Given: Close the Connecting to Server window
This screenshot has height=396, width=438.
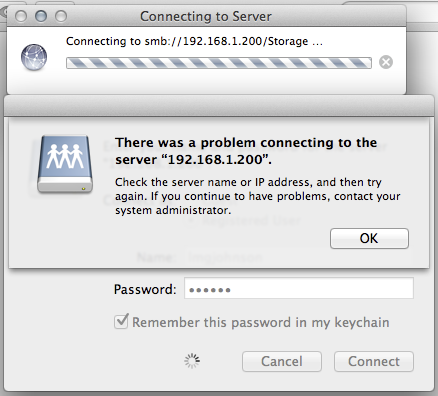Looking at the screenshot, I should coord(21,16).
